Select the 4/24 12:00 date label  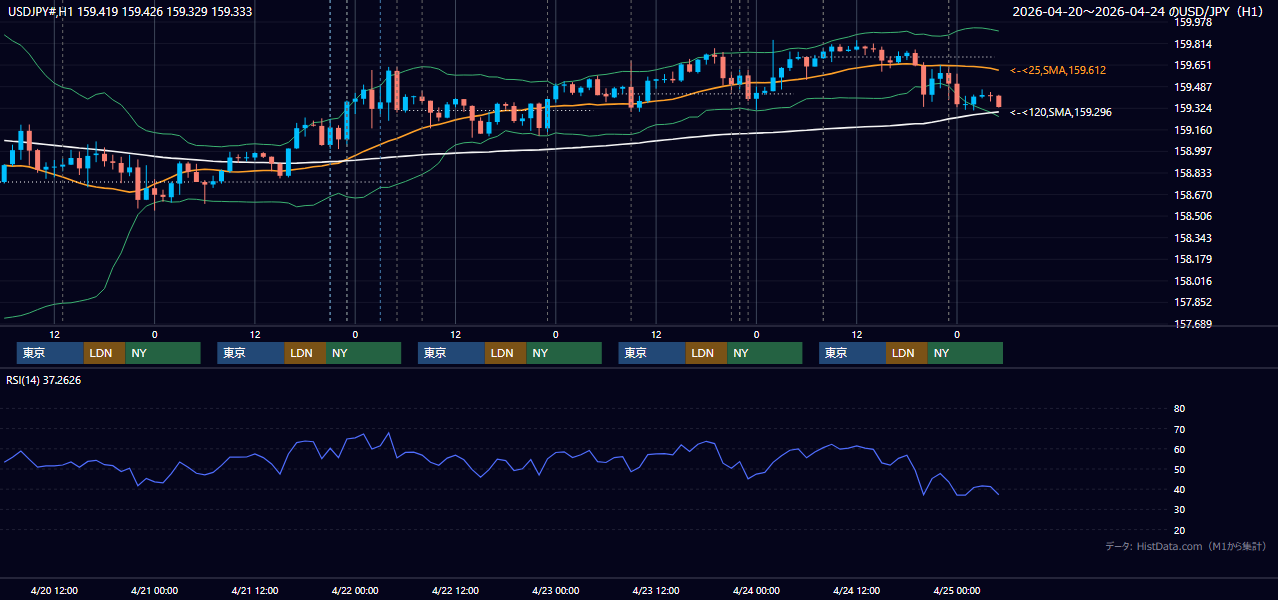(x=856, y=590)
